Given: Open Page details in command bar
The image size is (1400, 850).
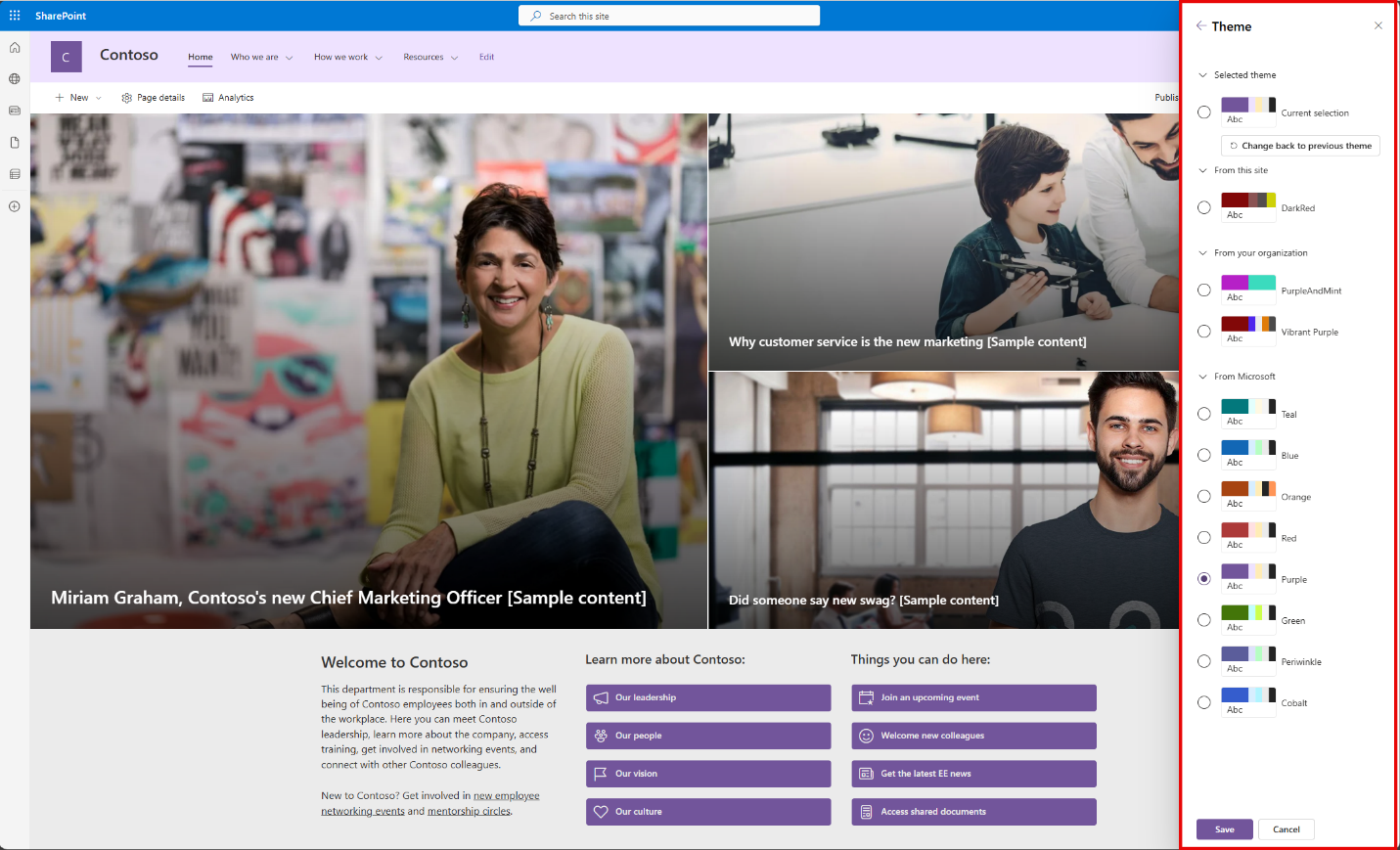Looking at the screenshot, I should pyautogui.click(x=153, y=98).
